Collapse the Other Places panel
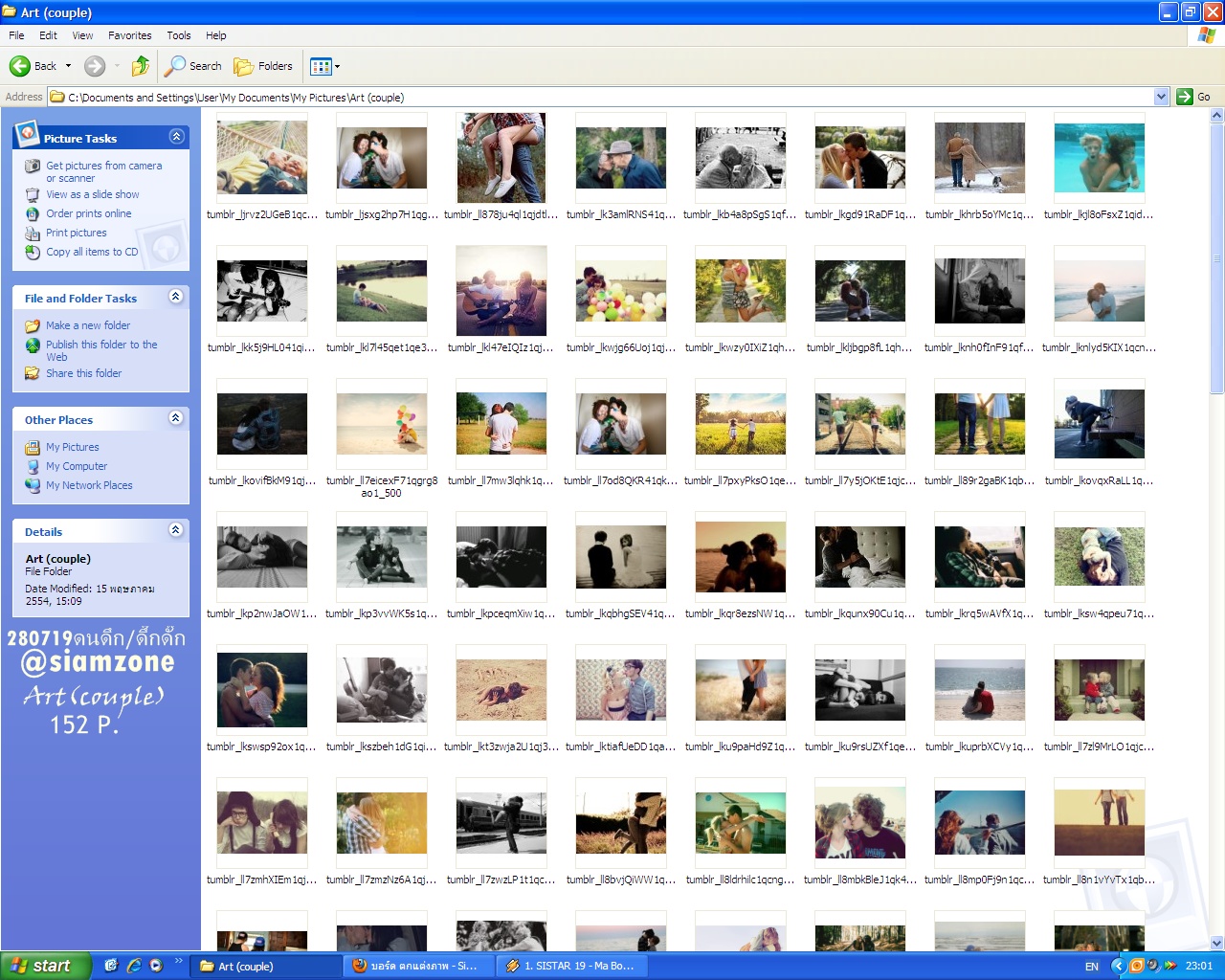 point(176,418)
